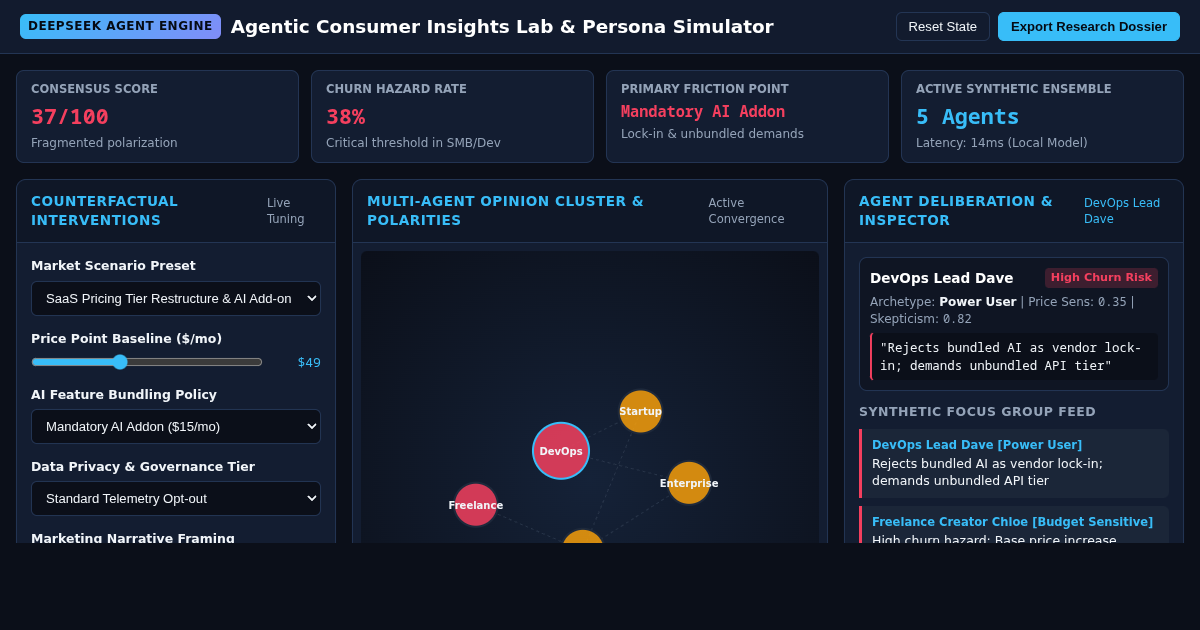This screenshot has height=630, width=1200.
Task: Open the Data Privacy & Governance Tier dropdown
Action: pos(176,498)
